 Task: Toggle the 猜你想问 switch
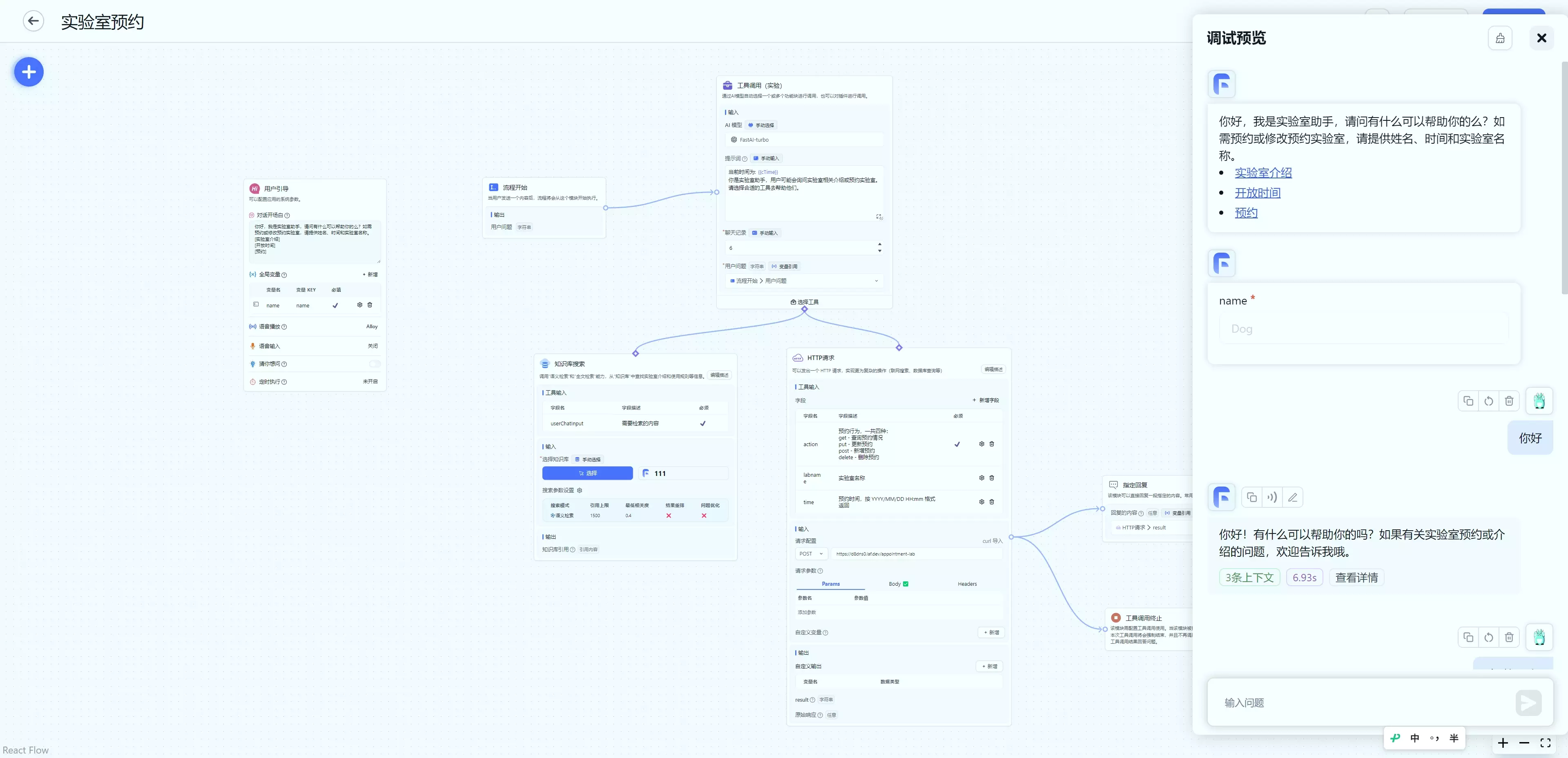coord(375,364)
